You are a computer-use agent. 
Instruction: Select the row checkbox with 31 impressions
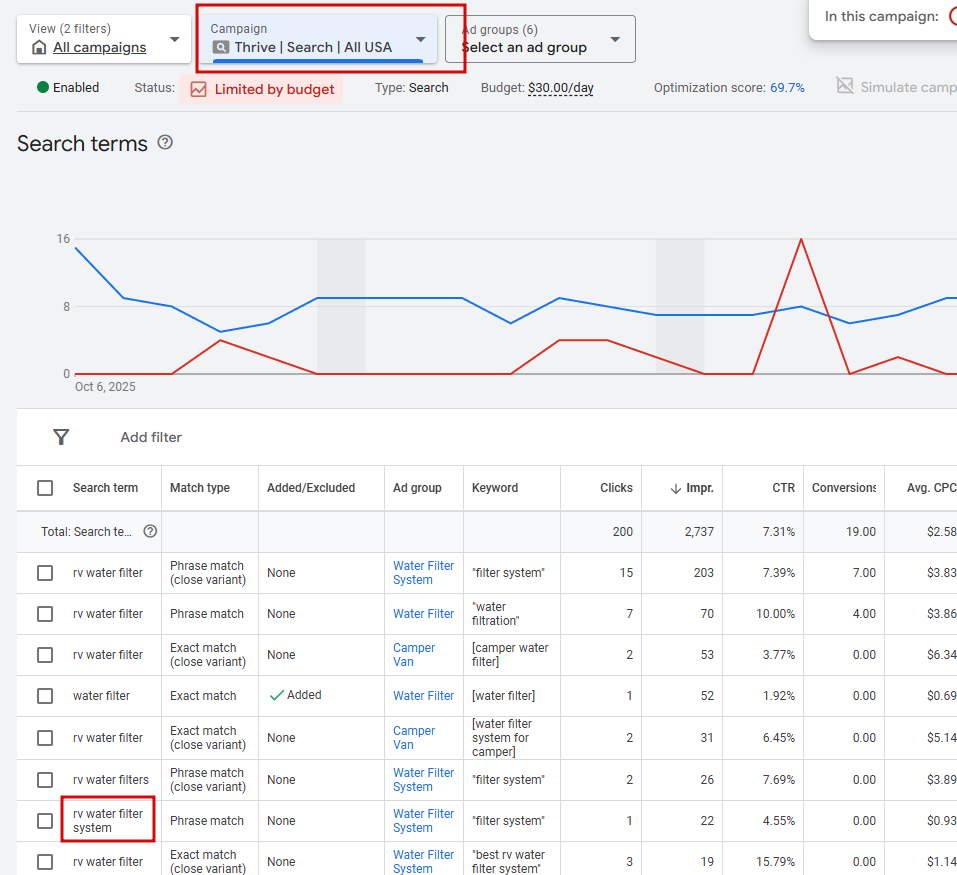(x=45, y=738)
